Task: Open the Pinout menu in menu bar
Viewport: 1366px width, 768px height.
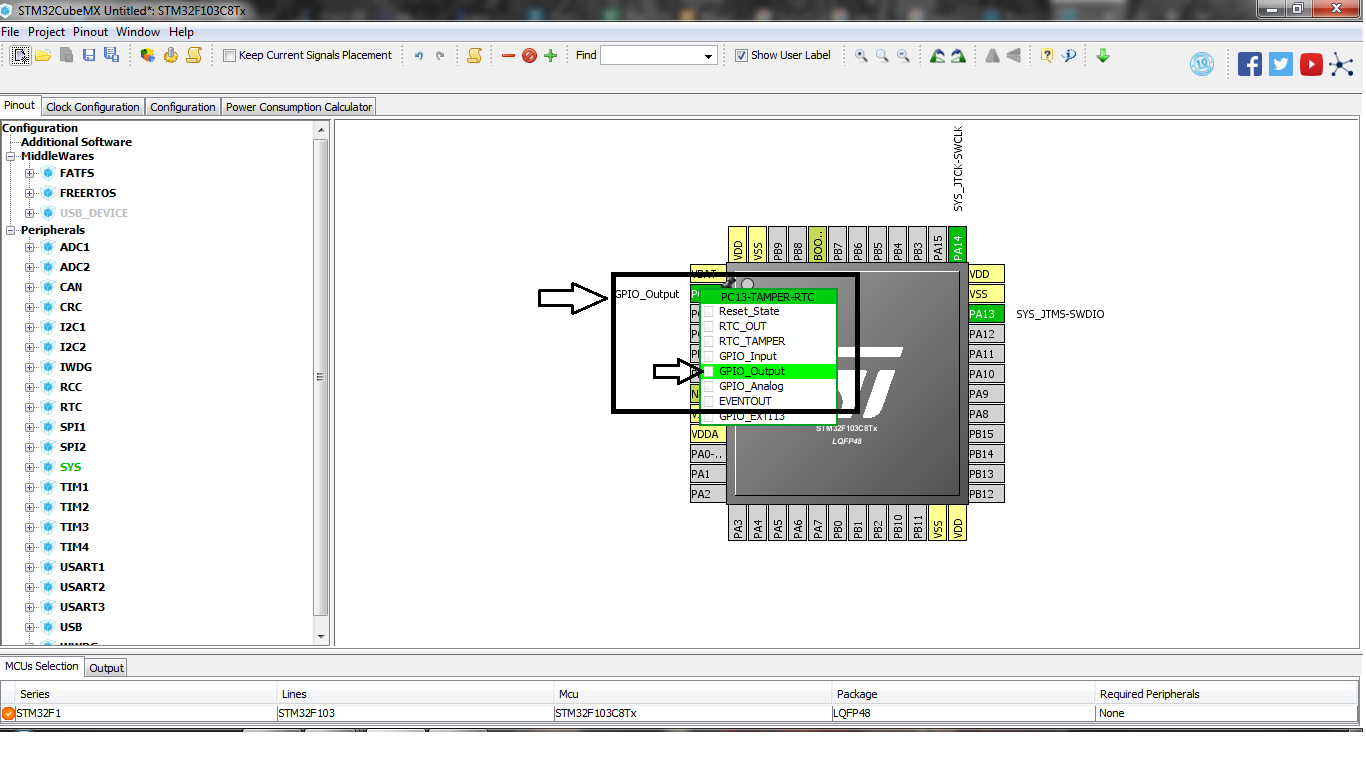Action: (90, 32)
